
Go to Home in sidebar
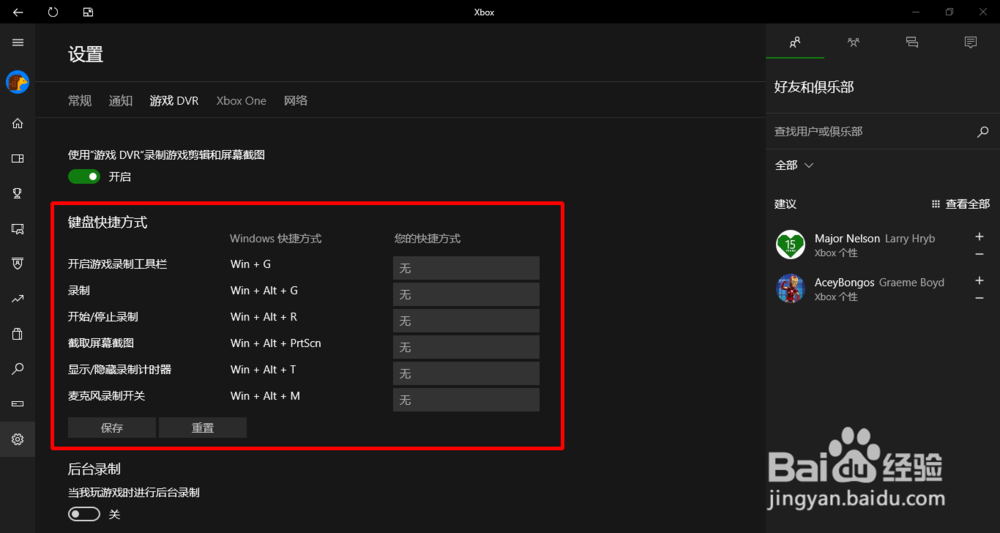click(x=18, y=124)
